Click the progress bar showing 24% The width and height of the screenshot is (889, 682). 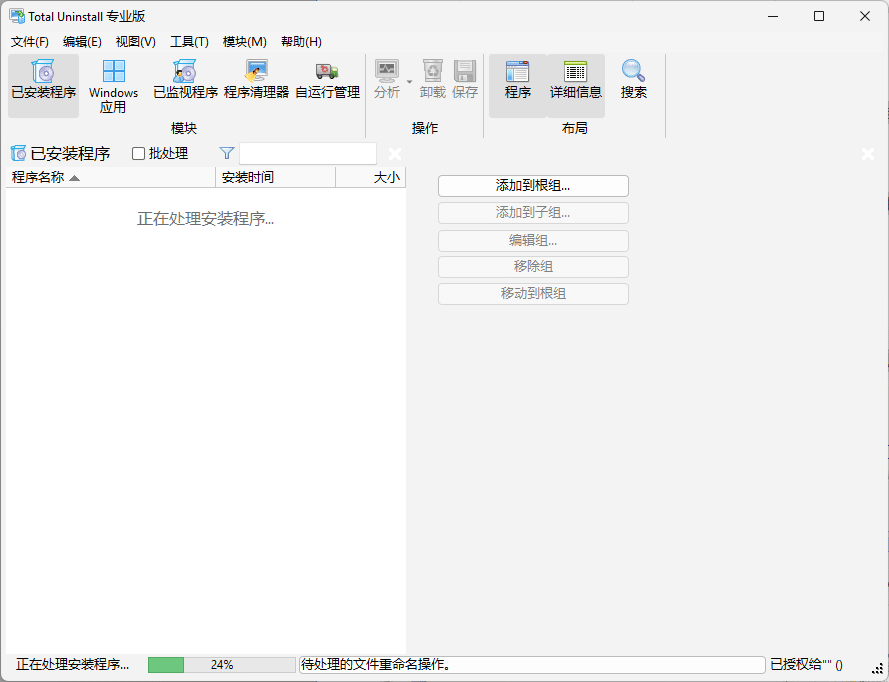pyautogui.click(x=221, y=665)
